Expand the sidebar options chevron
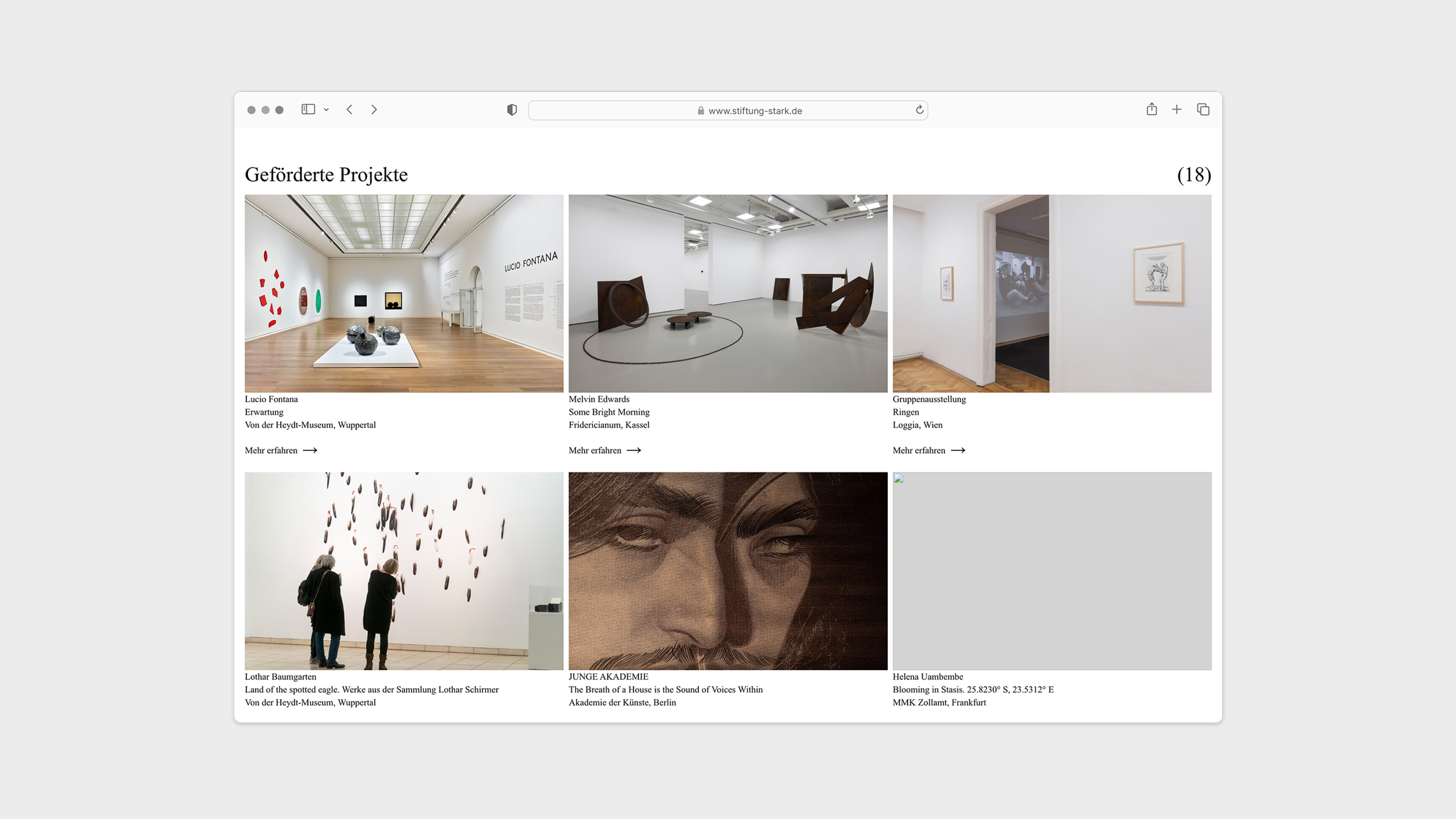This screenshot has height=819, width=1456. (326, 110)
